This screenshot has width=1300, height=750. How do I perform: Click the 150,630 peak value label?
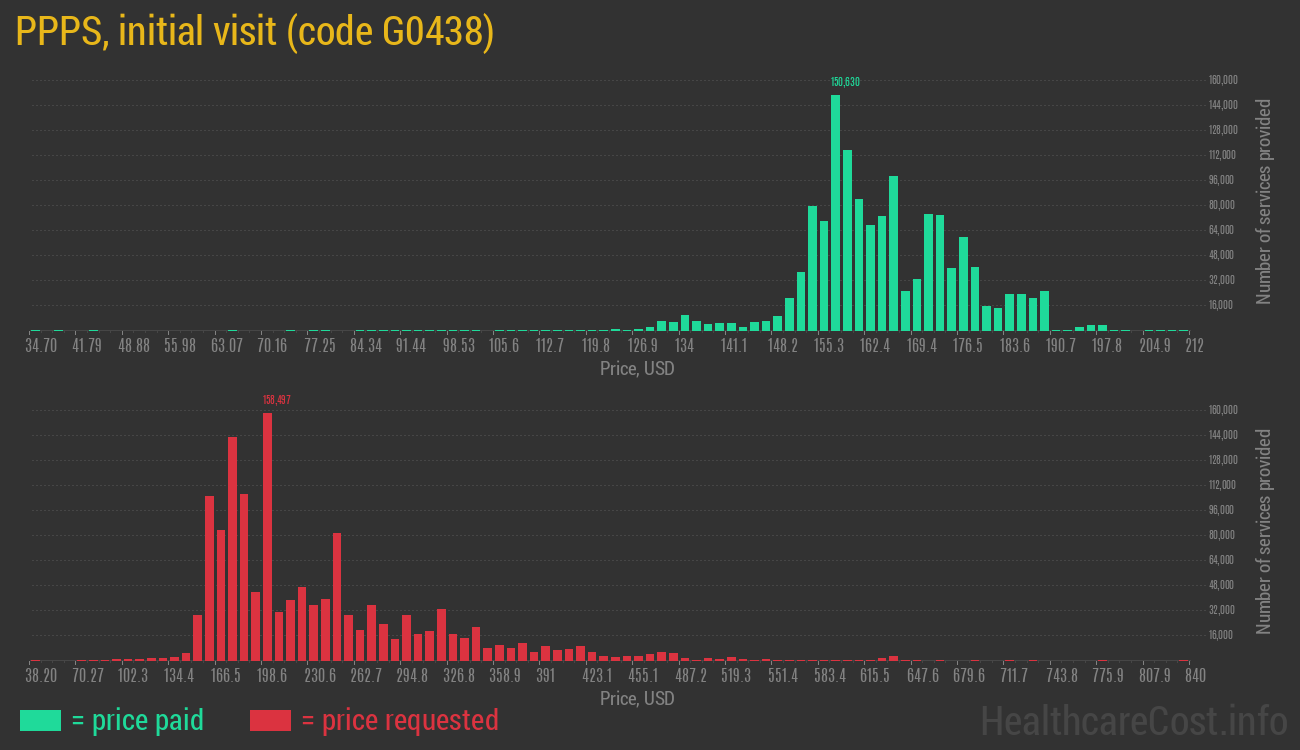[x=845, y=82]
